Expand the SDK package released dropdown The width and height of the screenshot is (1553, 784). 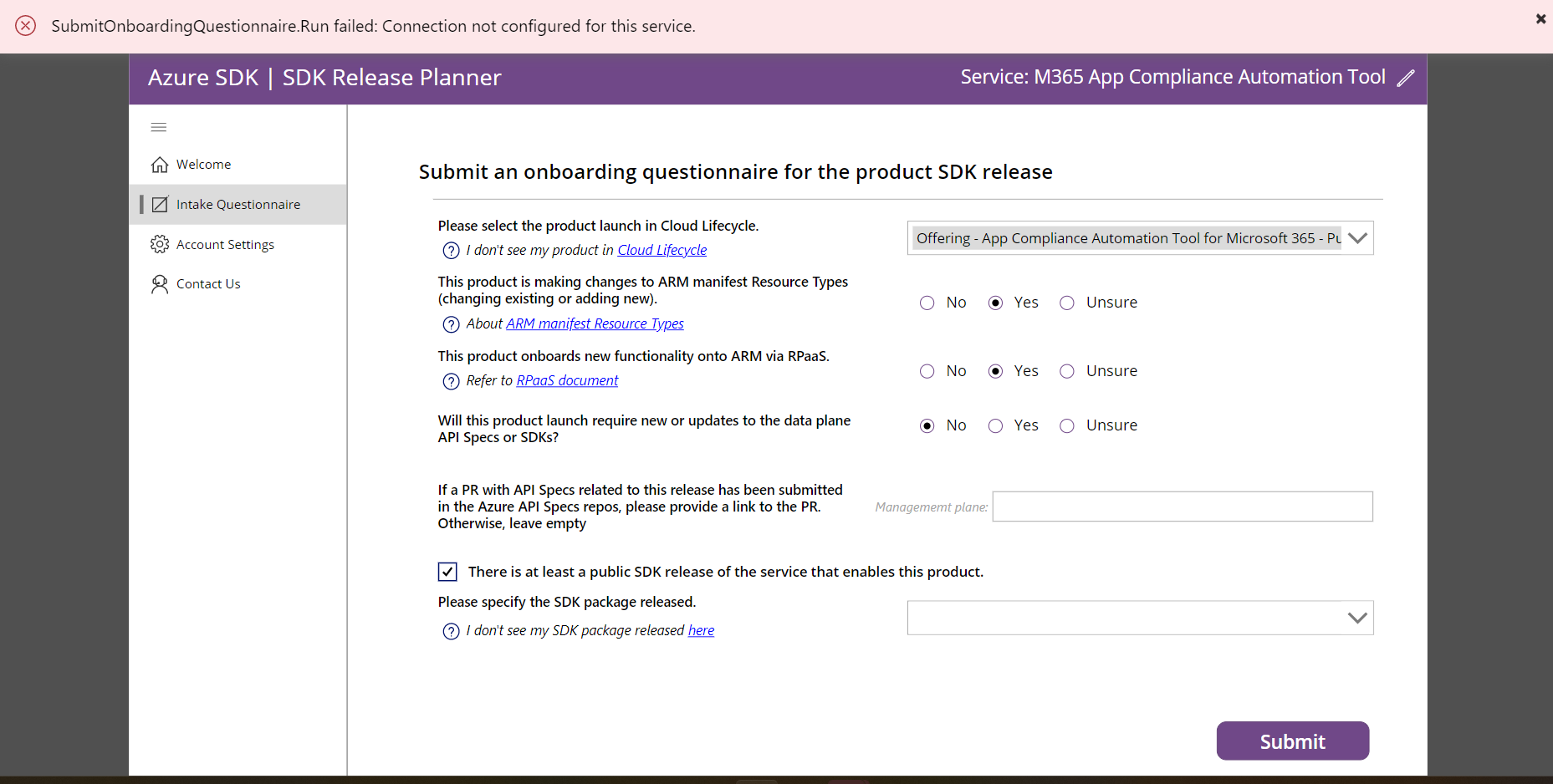[x=1140, y=618]
